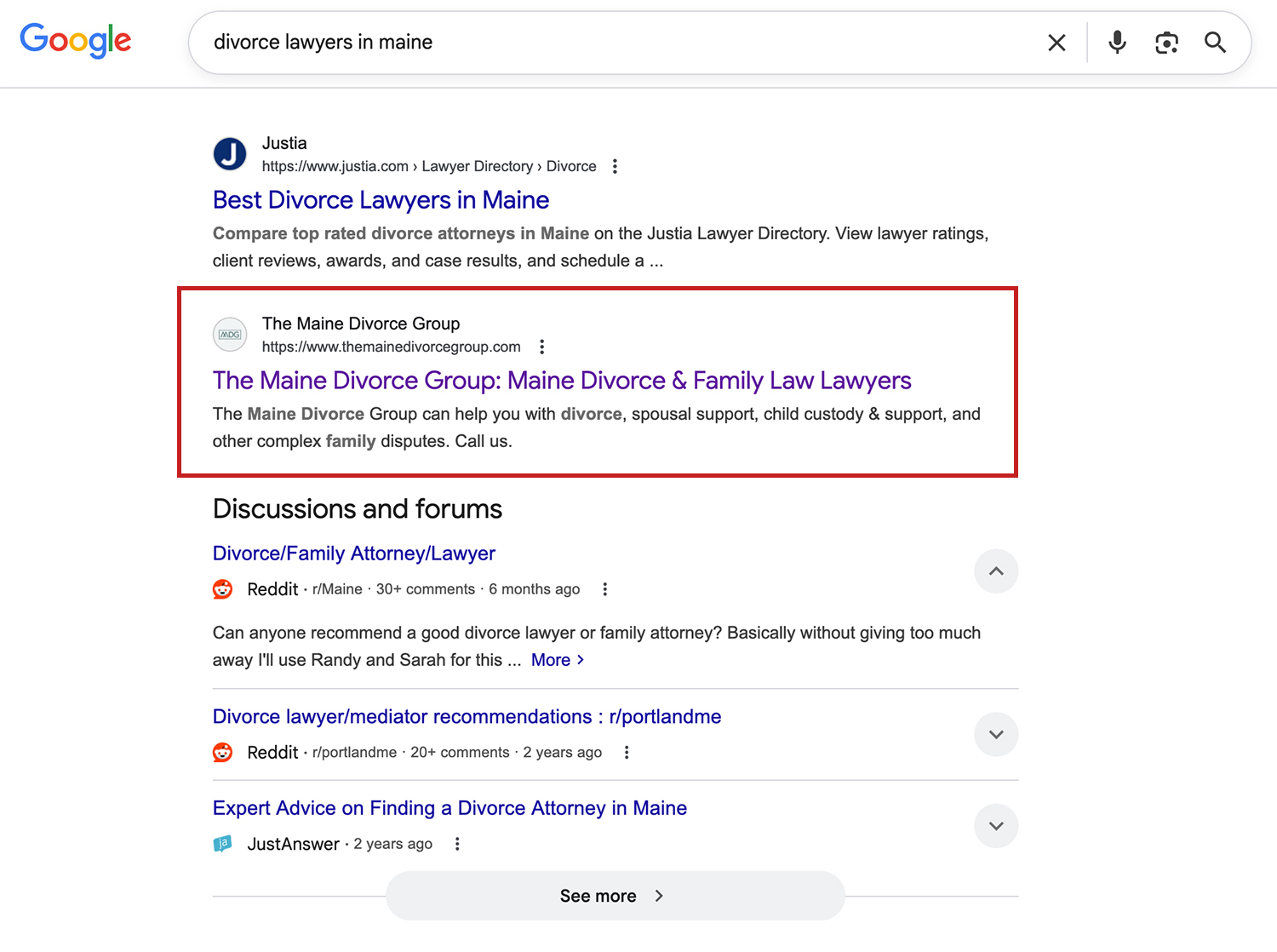
Task: Click the Reddit icon beside r/portlandme
Action: (x=223, y=753)
